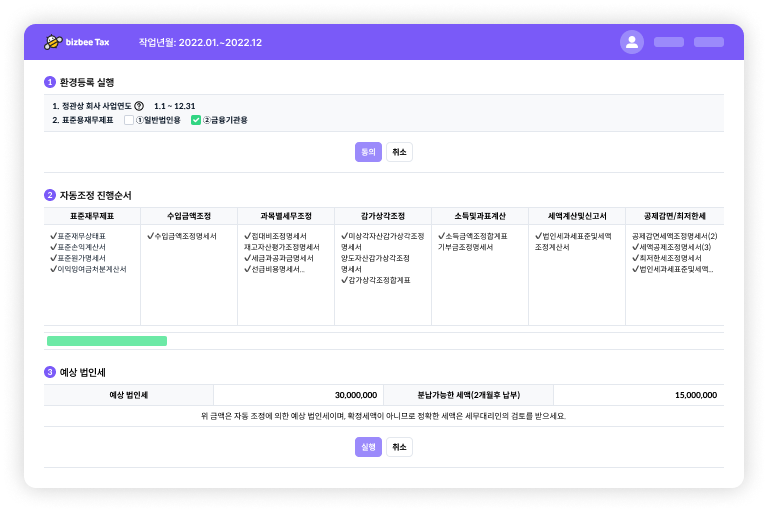Click the green auto-adjustment progress bar
The image size is (768, 512).
point(106,341)
